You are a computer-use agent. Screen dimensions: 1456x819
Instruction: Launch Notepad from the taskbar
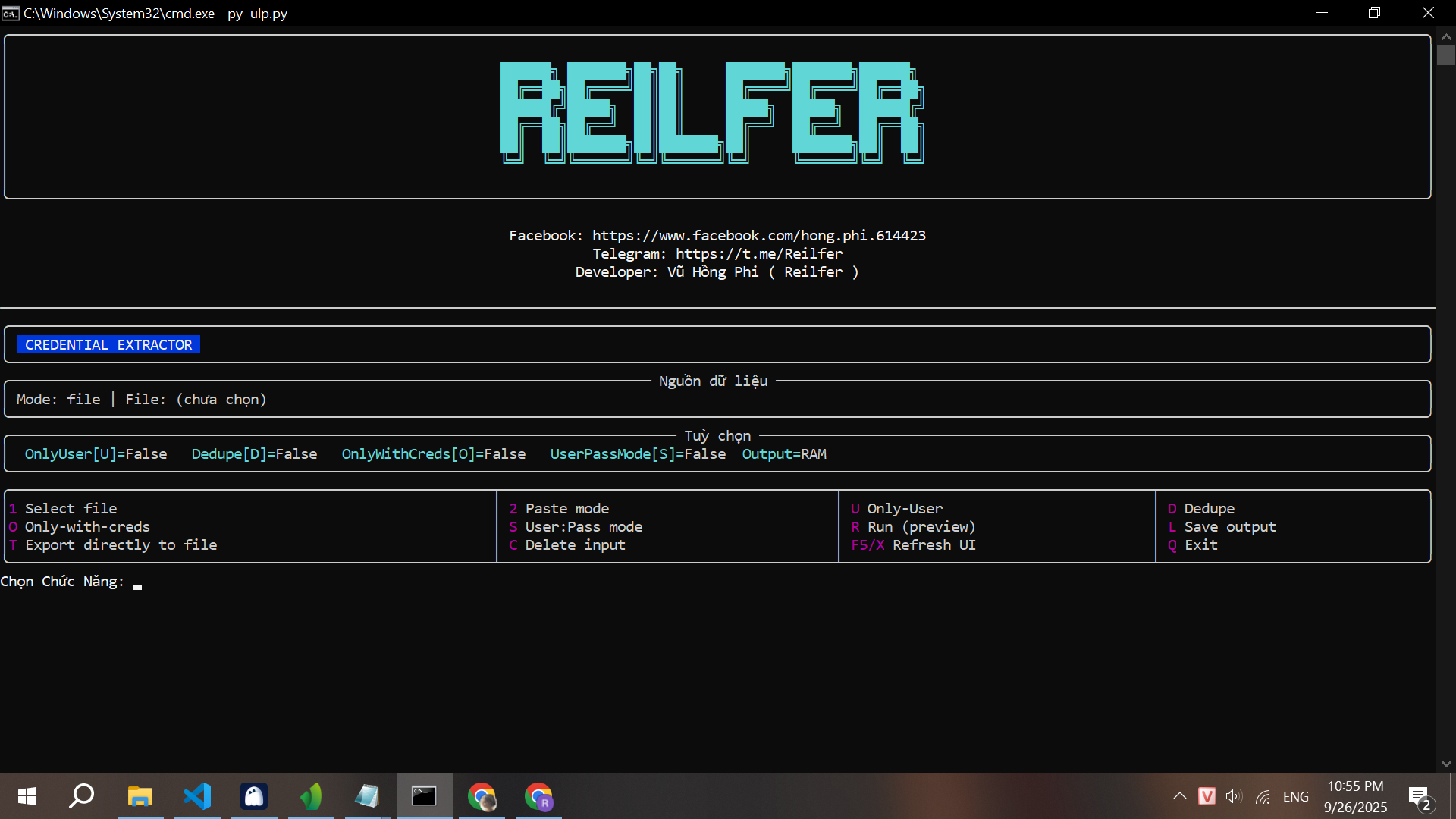(x=367, y=796)
